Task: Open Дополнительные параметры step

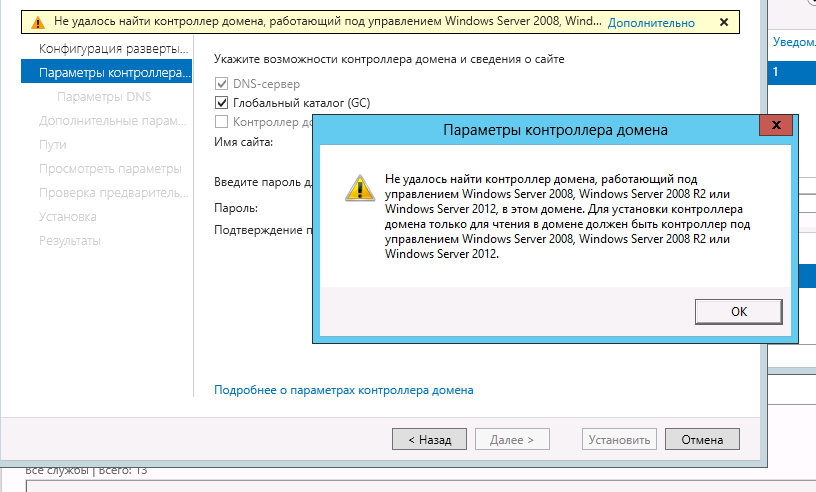Action: [x=112, y=120]
